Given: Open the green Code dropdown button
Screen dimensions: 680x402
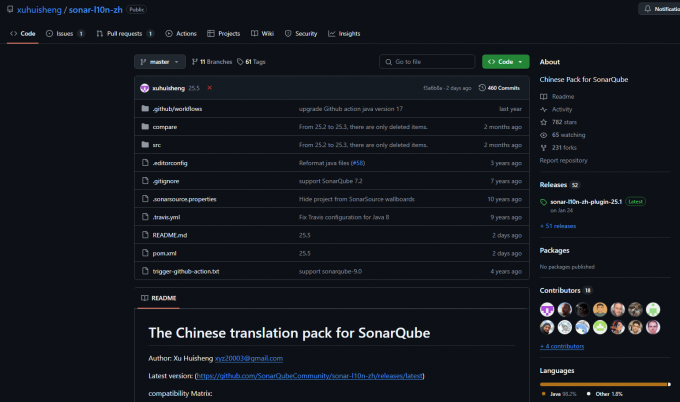Looking at the screenshot, I should tap(505, 62).
